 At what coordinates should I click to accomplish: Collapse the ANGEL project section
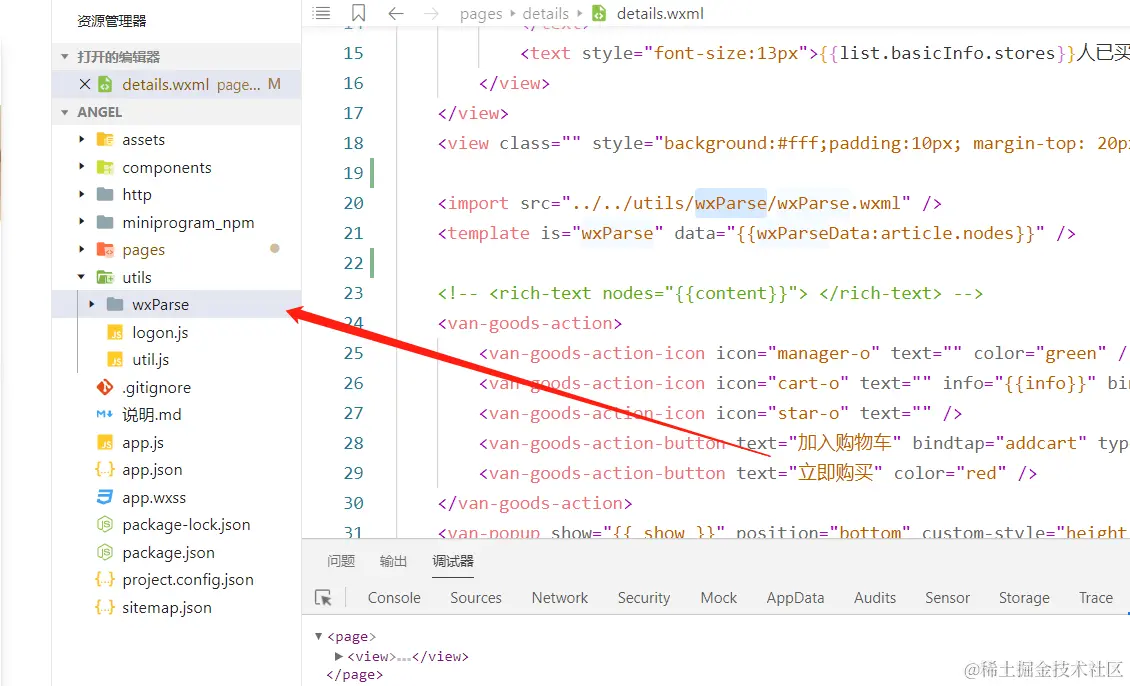(x=65, y=112)
